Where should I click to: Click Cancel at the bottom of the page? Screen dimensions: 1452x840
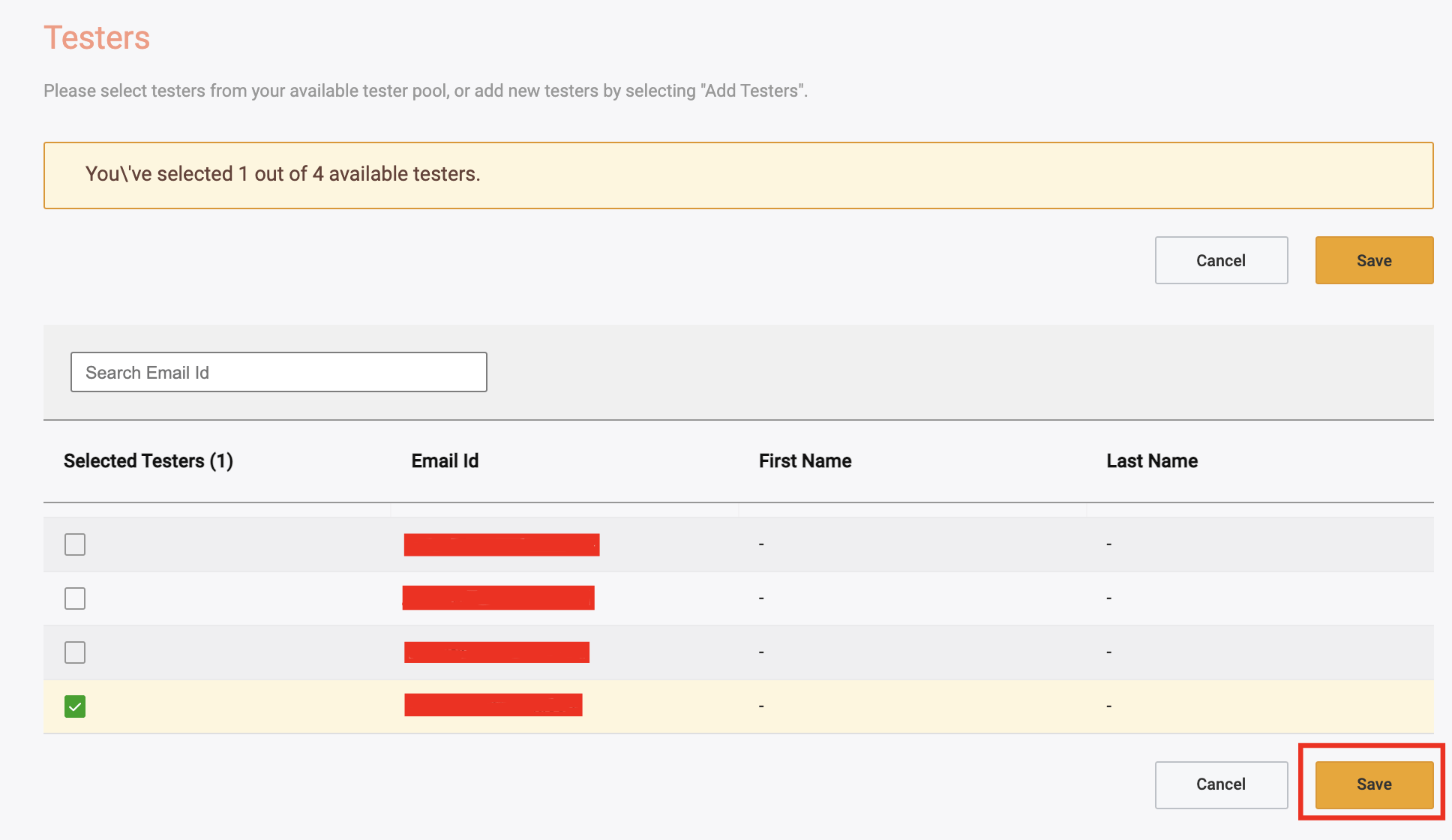tap(1220, 784)
